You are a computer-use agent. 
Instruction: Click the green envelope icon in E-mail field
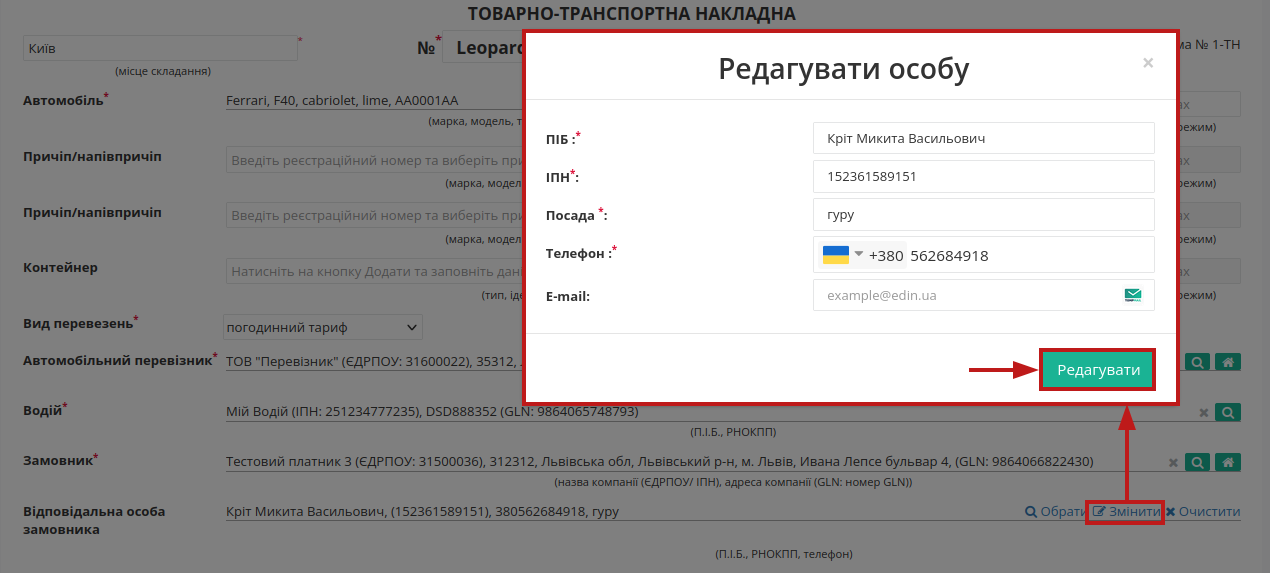[1133, 295]
